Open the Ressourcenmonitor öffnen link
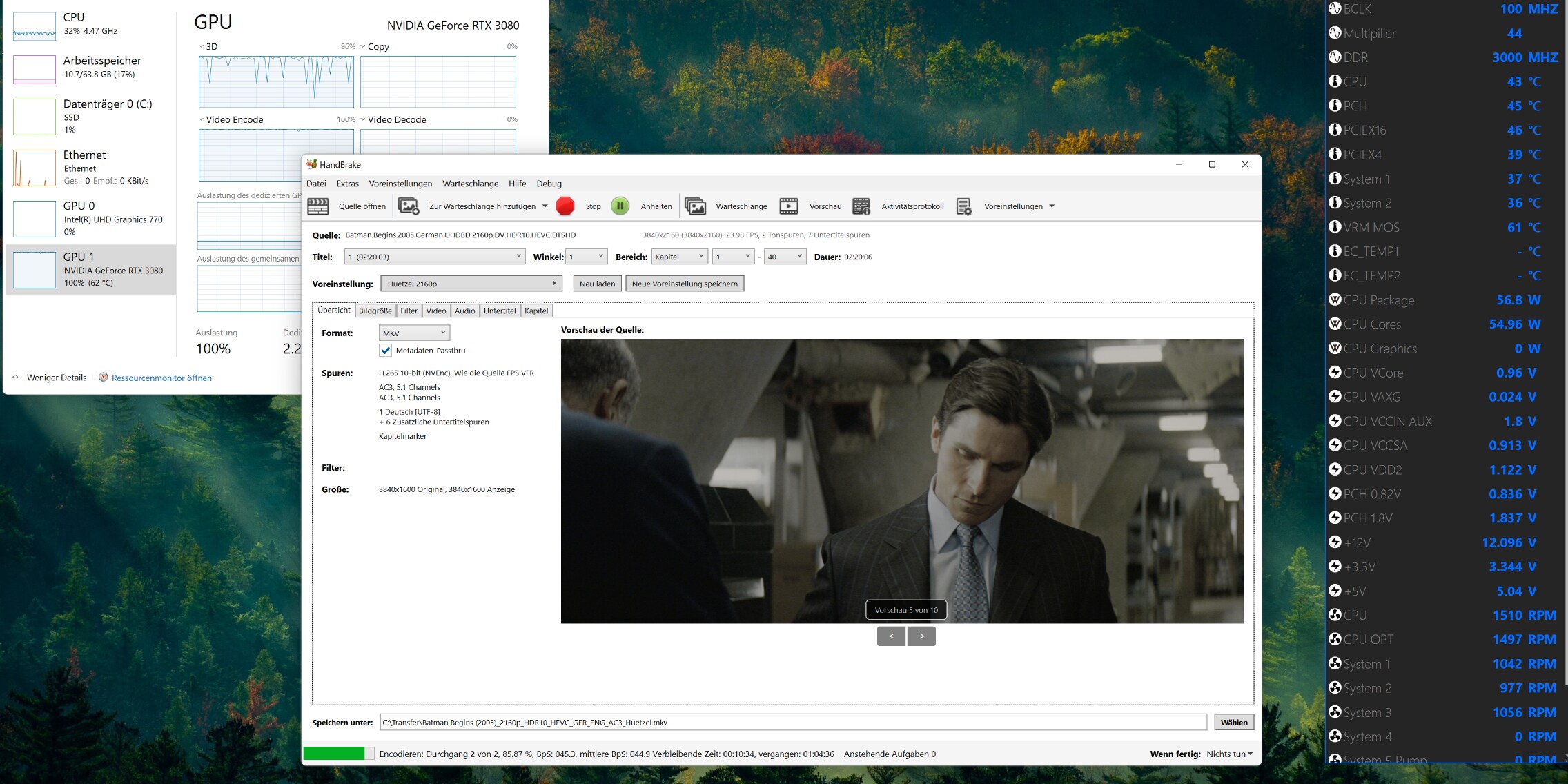Screen dimensions: 1568x784 161,378
